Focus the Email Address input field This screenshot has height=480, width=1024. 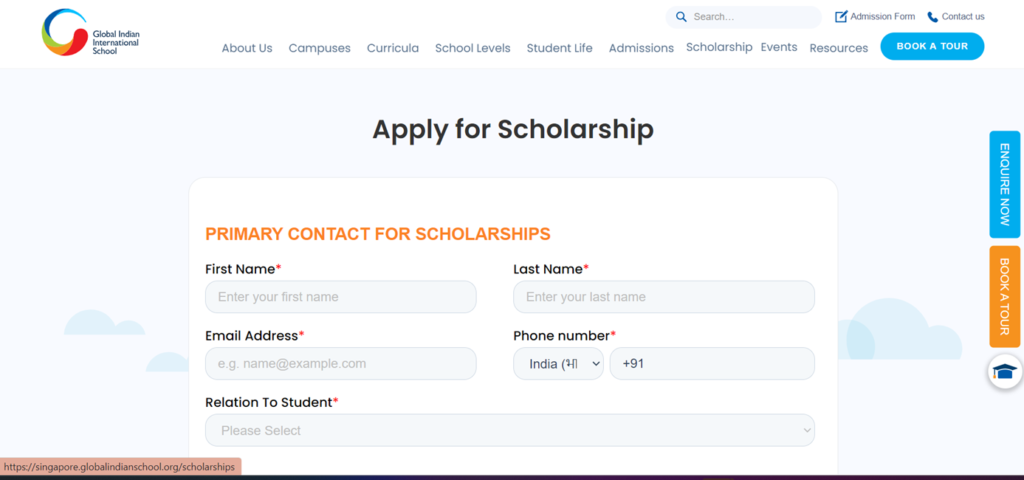pyautogui.click(x=341, y=364)
